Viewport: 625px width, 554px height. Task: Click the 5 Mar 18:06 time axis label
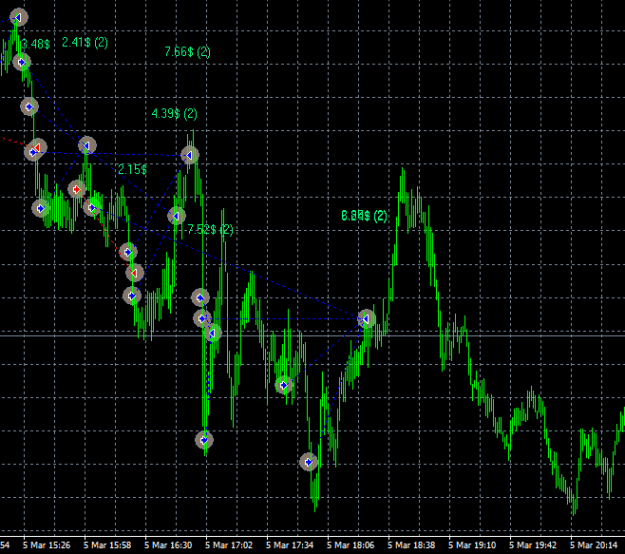point(351,545)
